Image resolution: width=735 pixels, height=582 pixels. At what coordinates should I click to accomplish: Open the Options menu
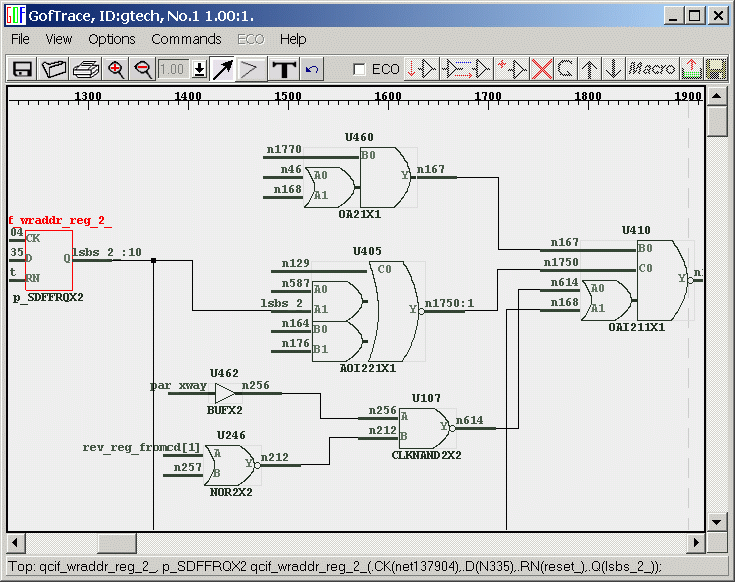click(x=111, y=39)
